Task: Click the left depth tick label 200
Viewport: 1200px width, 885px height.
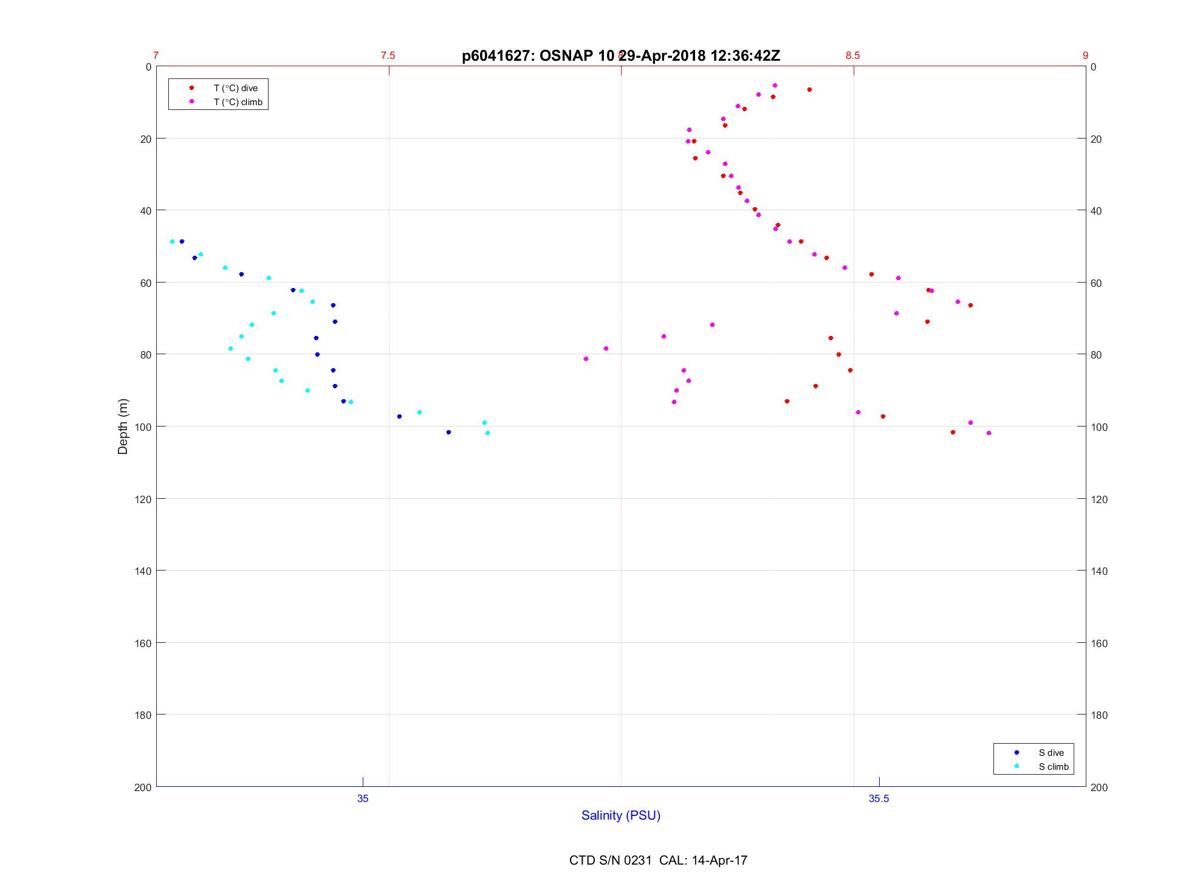Action: coord(142,787)
